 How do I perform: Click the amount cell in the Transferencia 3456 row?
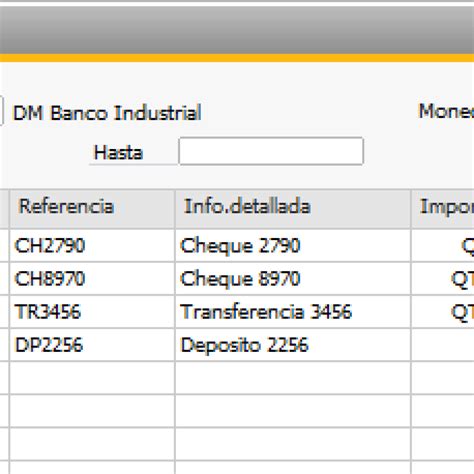tap(443, 312)
